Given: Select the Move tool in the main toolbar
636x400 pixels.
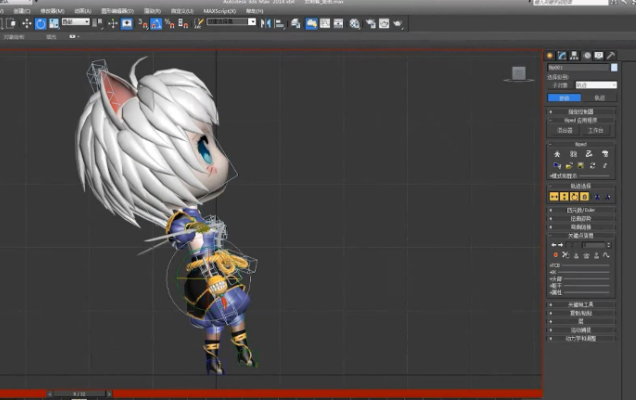Looking at the screenshot, I should click(26, 23).
